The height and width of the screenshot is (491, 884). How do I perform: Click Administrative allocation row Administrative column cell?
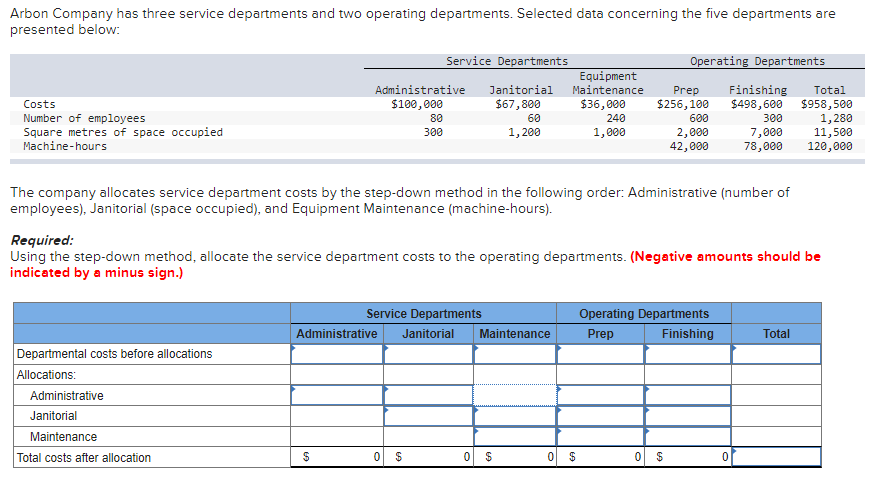337,395
